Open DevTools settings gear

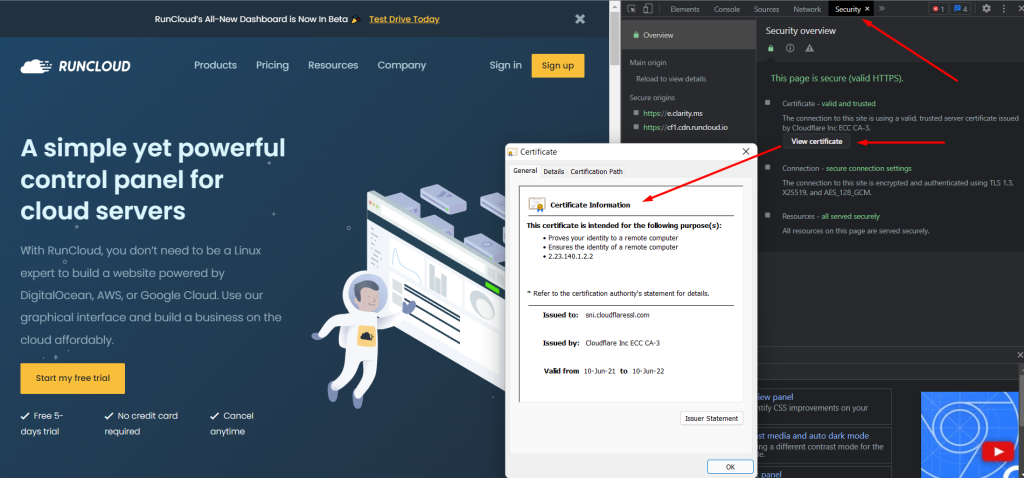[x=986, y=8]
